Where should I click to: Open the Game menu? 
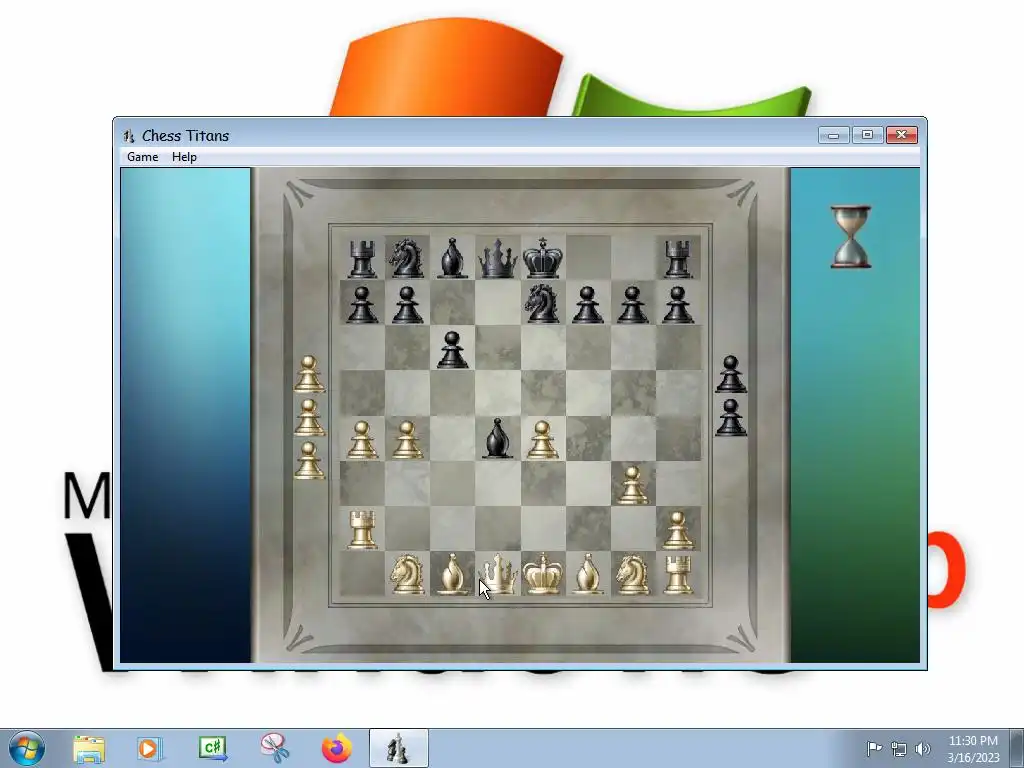click(142, 157)
